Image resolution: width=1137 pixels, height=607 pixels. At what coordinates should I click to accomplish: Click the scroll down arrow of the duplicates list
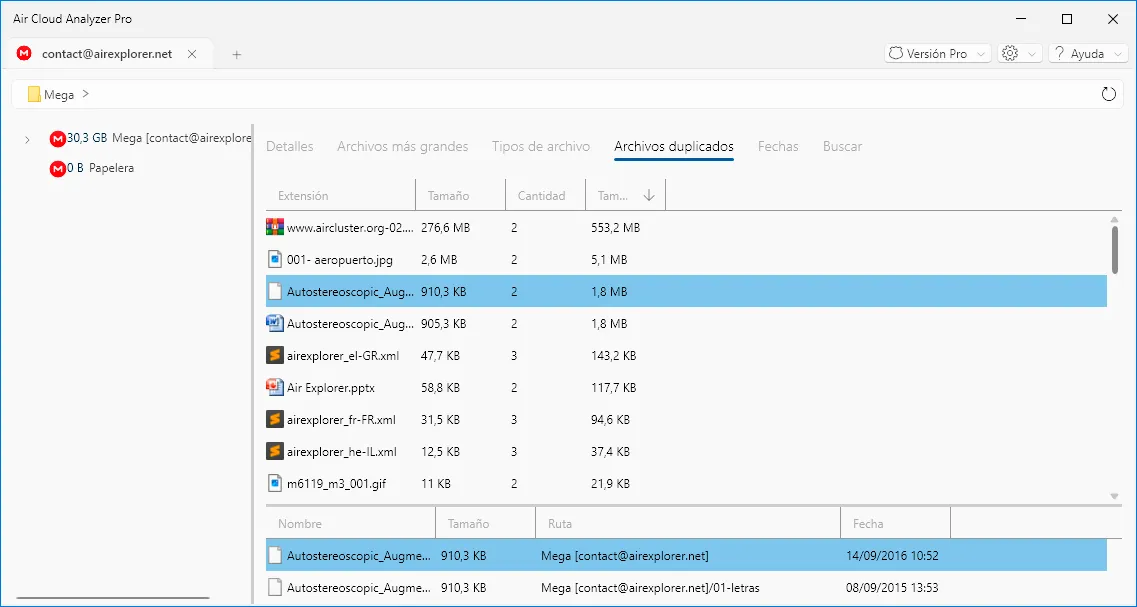pyautogui.click(x=1115, y=496)
